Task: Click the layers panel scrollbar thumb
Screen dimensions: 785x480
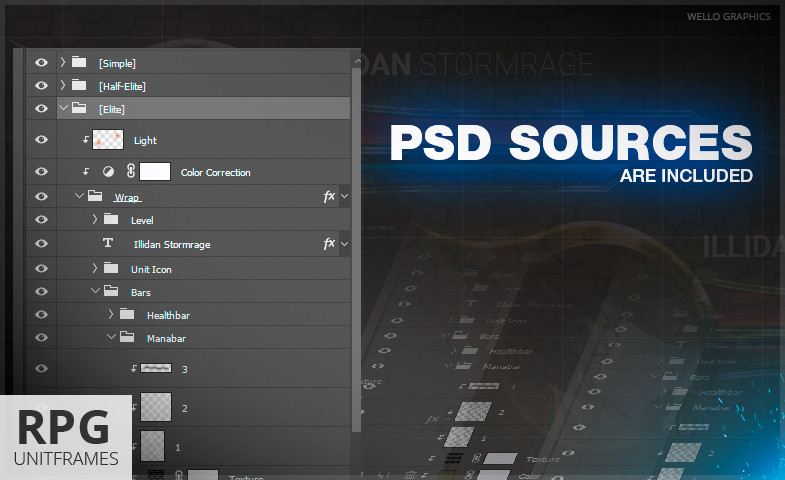Action: (356, 250)
